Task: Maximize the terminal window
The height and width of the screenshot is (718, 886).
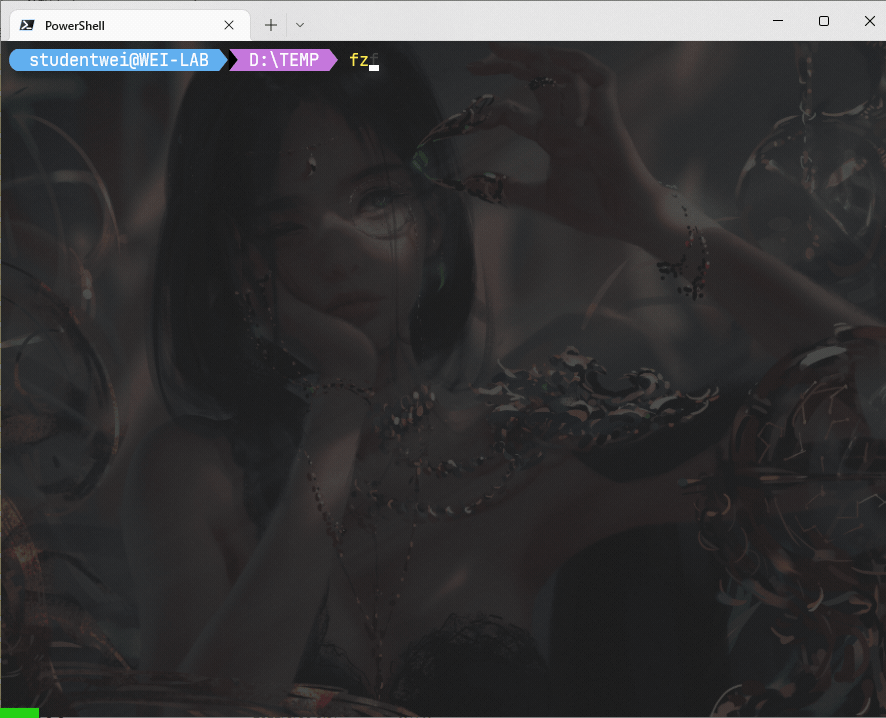Action: pyautogui.click(x=824, y=21)
